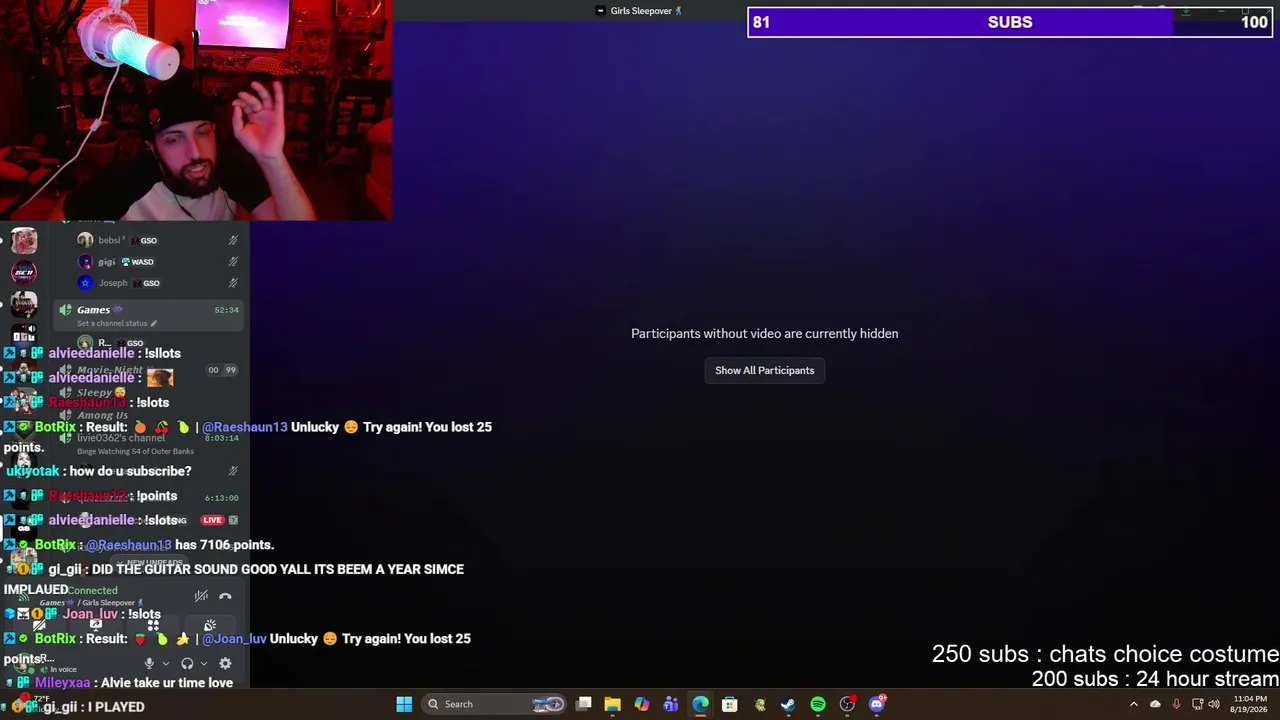Expand hidden system tray icons
The image size is (1280, 720).
pos(1133,704)
